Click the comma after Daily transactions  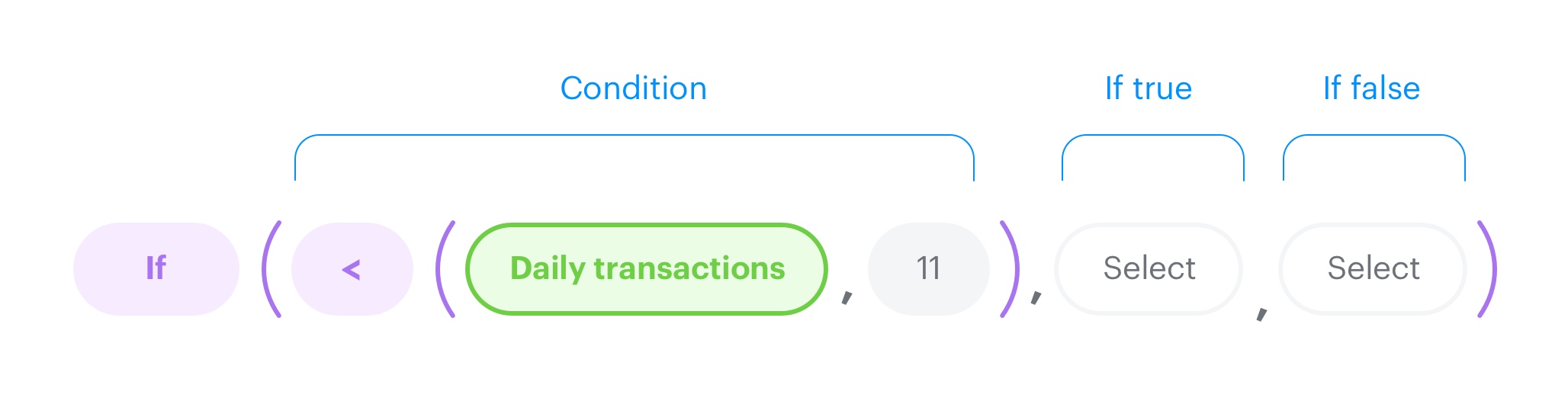(847, 297)
